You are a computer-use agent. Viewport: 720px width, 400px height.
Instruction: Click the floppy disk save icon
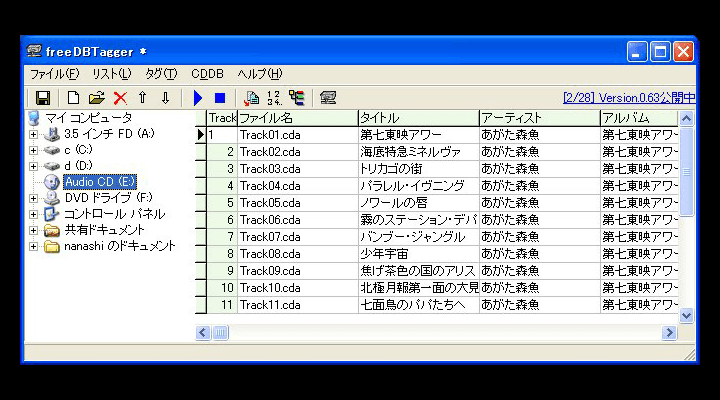click(43, 98)
